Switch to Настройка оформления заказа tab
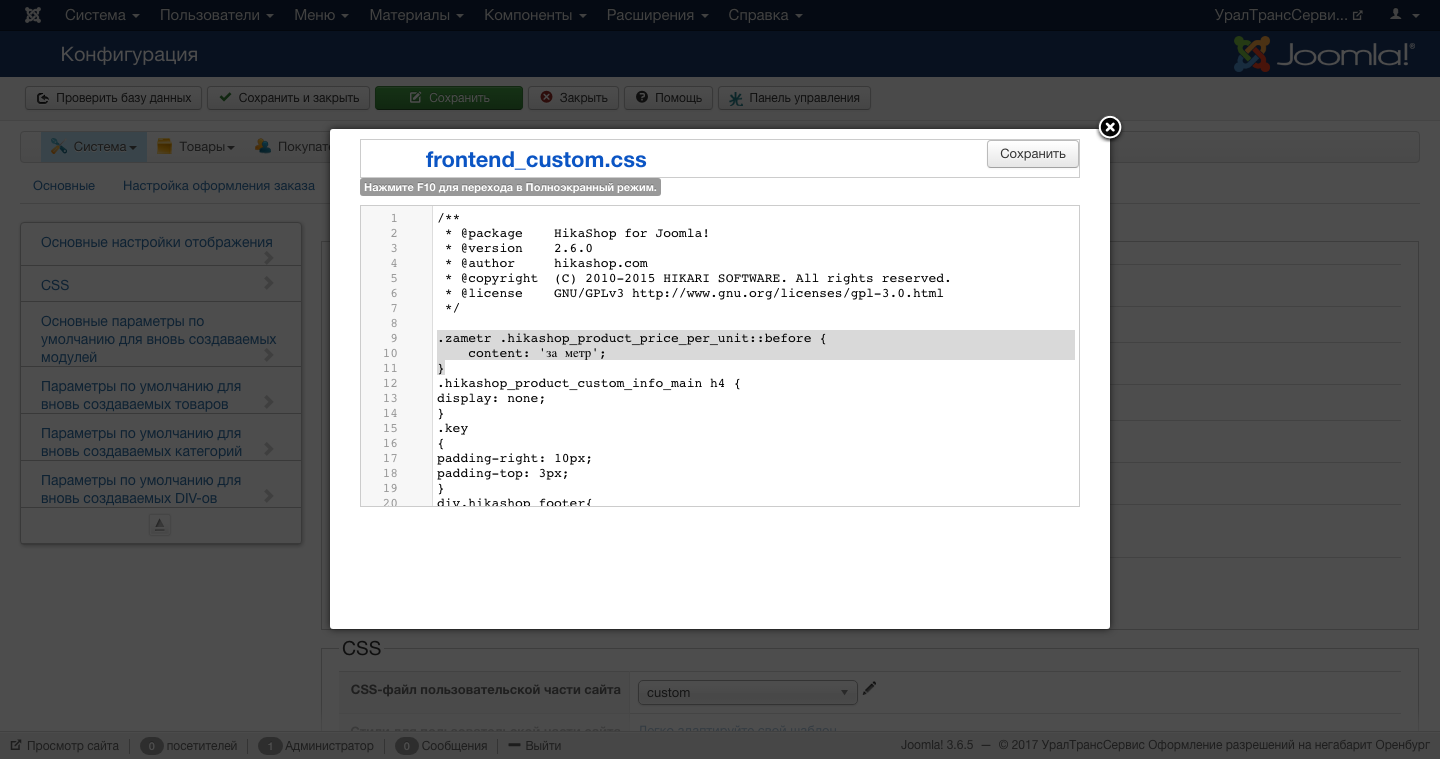 coord(219,186)
